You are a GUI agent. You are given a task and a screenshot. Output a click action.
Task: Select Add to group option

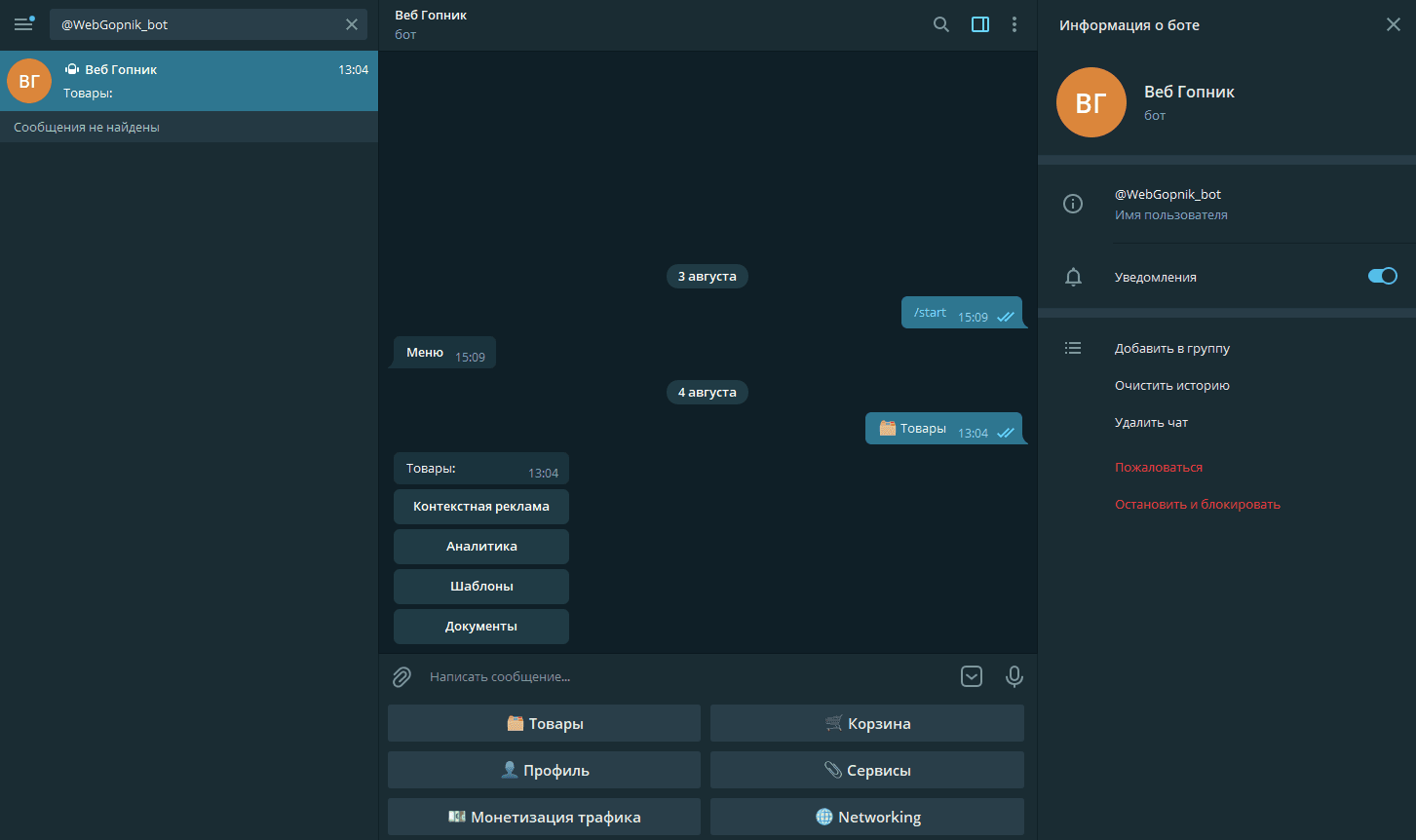(1172, 348)
